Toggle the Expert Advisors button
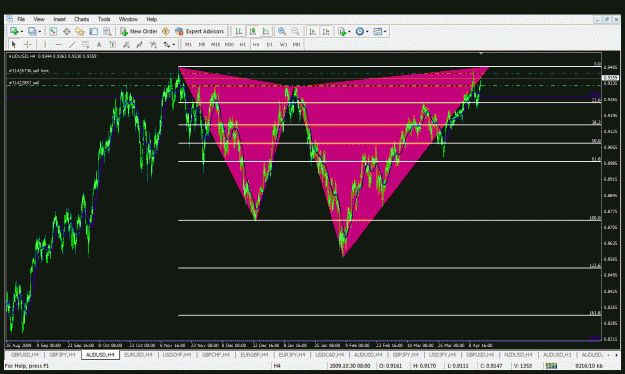This screenshot has height=374, width=625. pyautogui.click(x=200, y=31)
